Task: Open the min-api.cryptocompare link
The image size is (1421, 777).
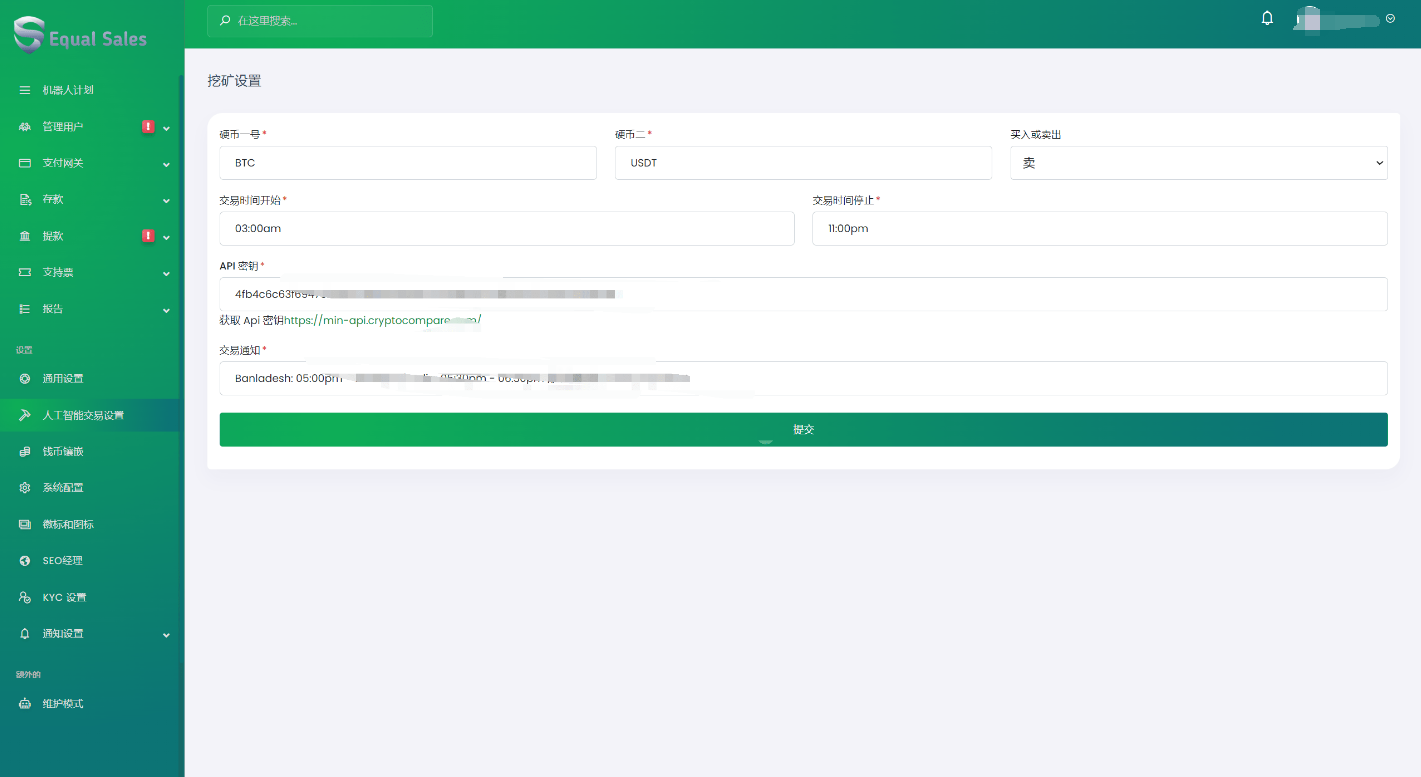Action: click(x=383, y=320)
